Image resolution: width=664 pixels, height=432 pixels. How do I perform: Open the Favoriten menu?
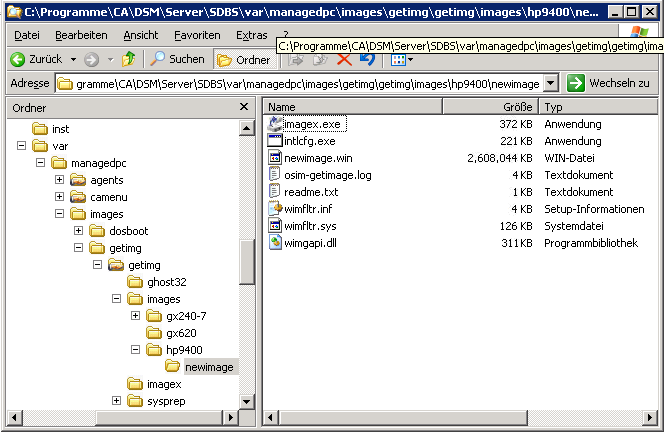[x=197, y=35]
